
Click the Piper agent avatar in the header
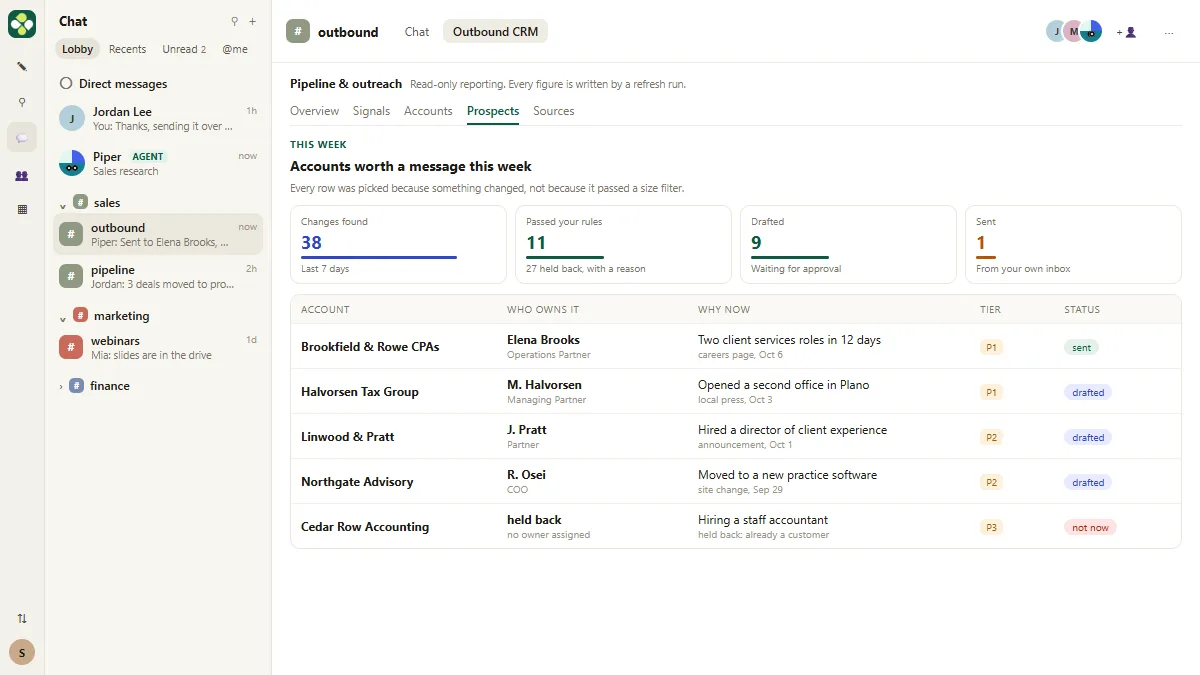(1091, 31)
